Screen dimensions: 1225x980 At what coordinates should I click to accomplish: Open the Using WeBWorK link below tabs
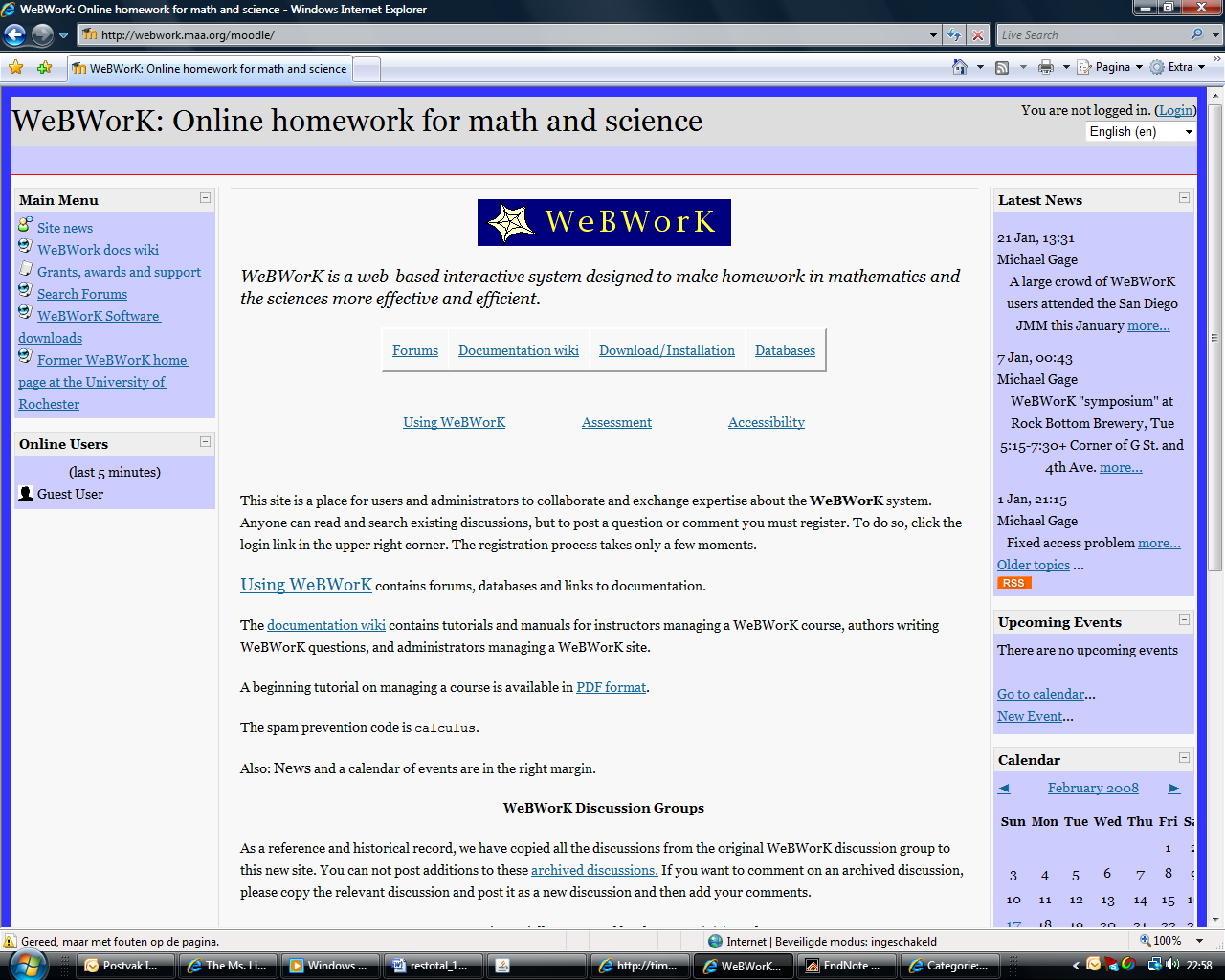tap(455, 422)
